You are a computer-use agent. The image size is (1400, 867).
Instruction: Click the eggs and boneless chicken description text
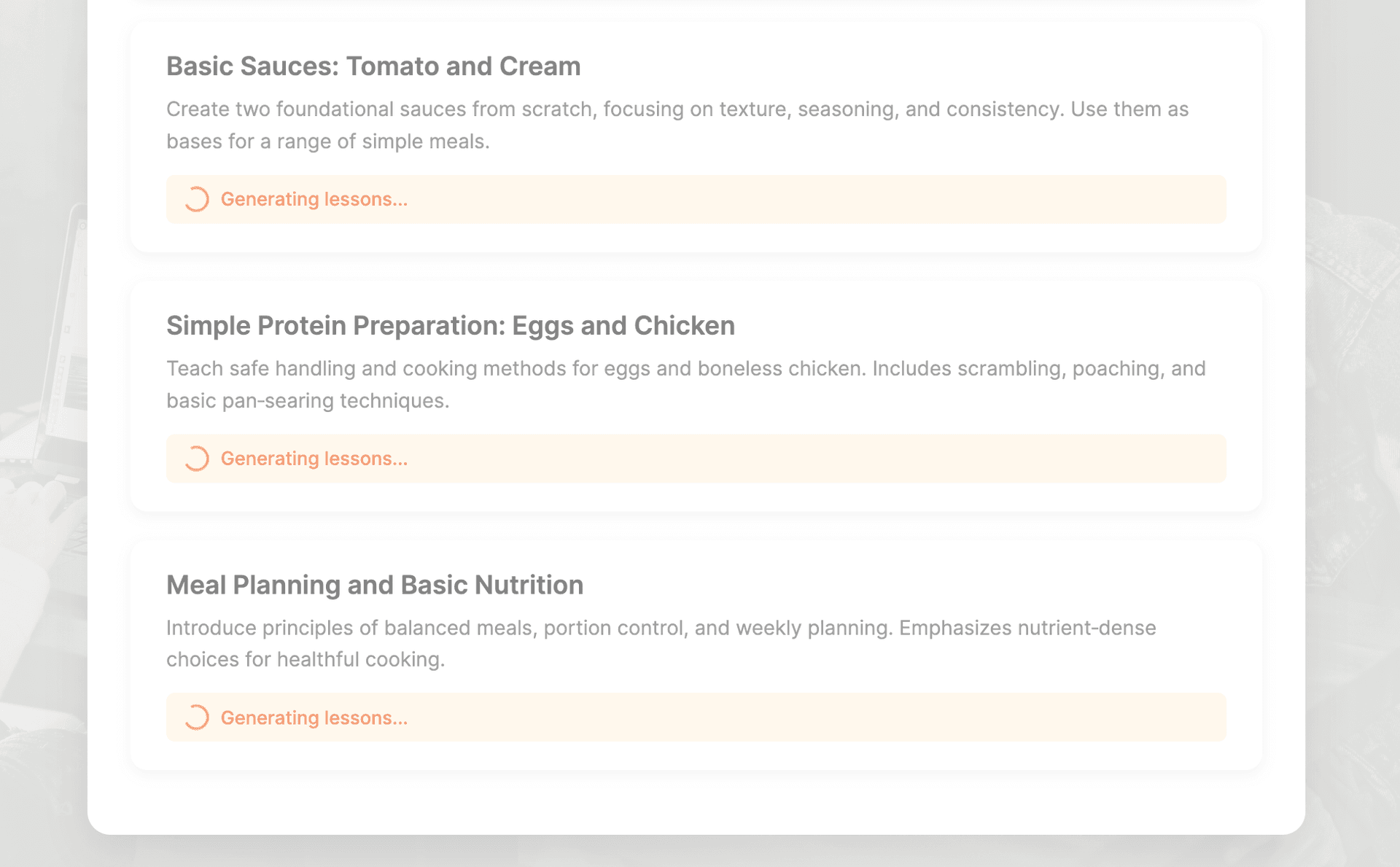point(685,384)
